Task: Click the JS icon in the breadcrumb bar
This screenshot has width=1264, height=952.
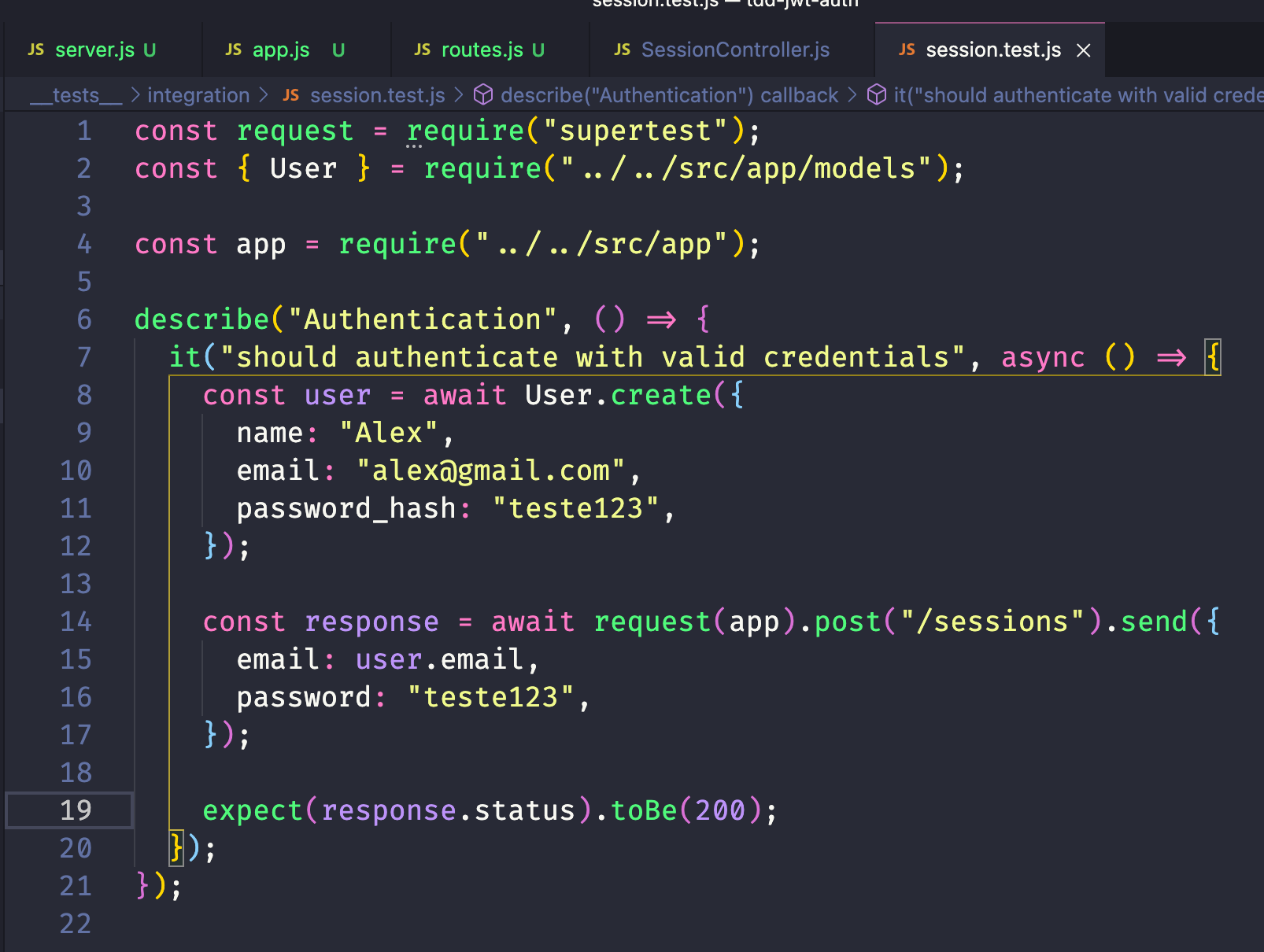Action: 290,94
